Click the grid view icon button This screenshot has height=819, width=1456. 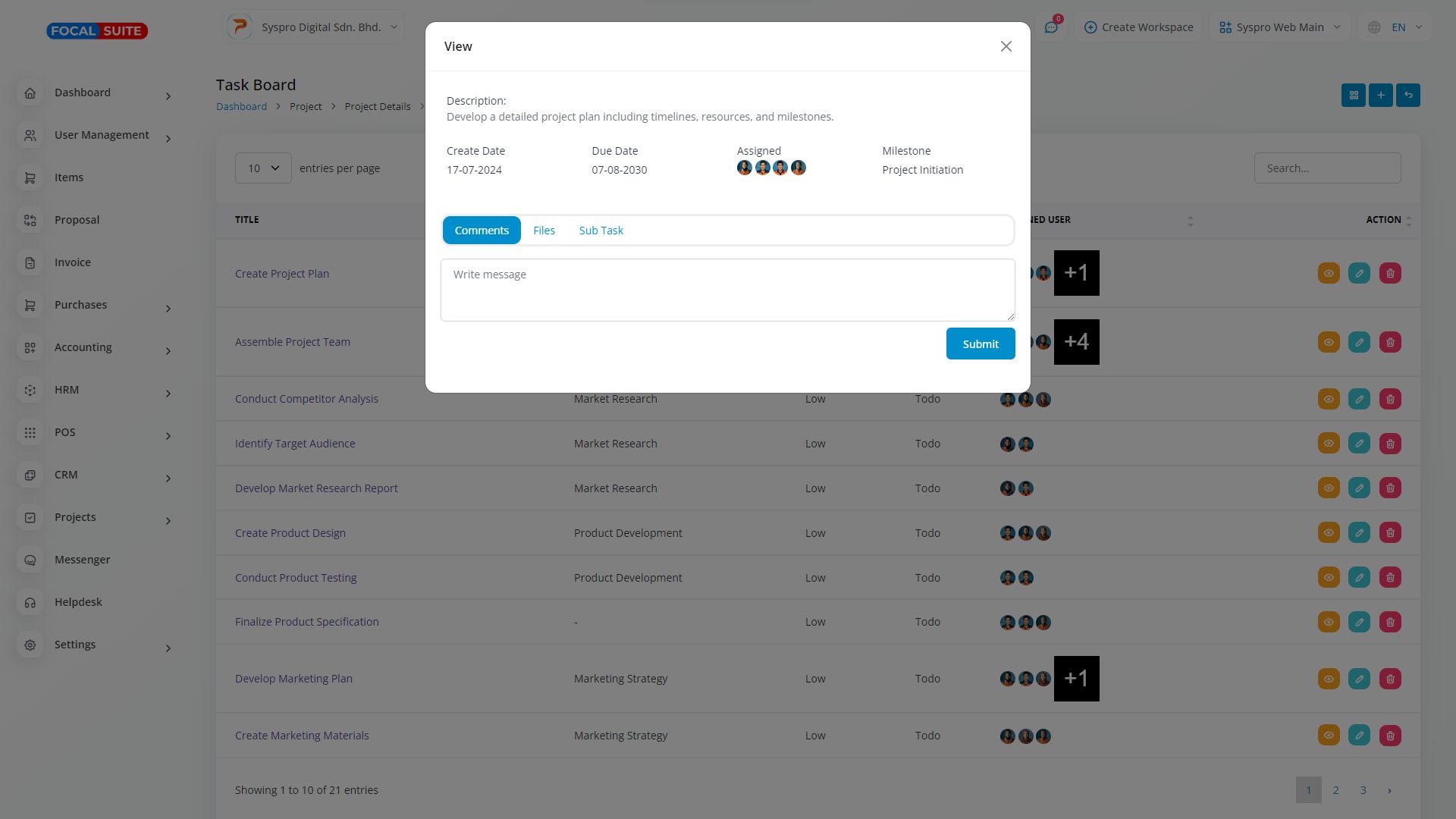(1354, 96)
